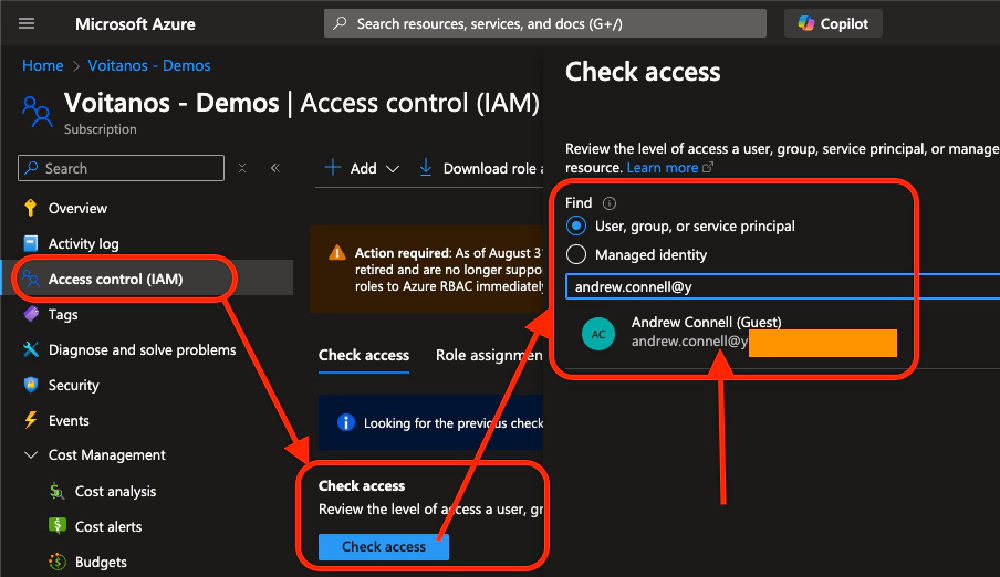Viewport: 1000px width, 577px height.
Task: Click the Tags icon
Action: 30,314
